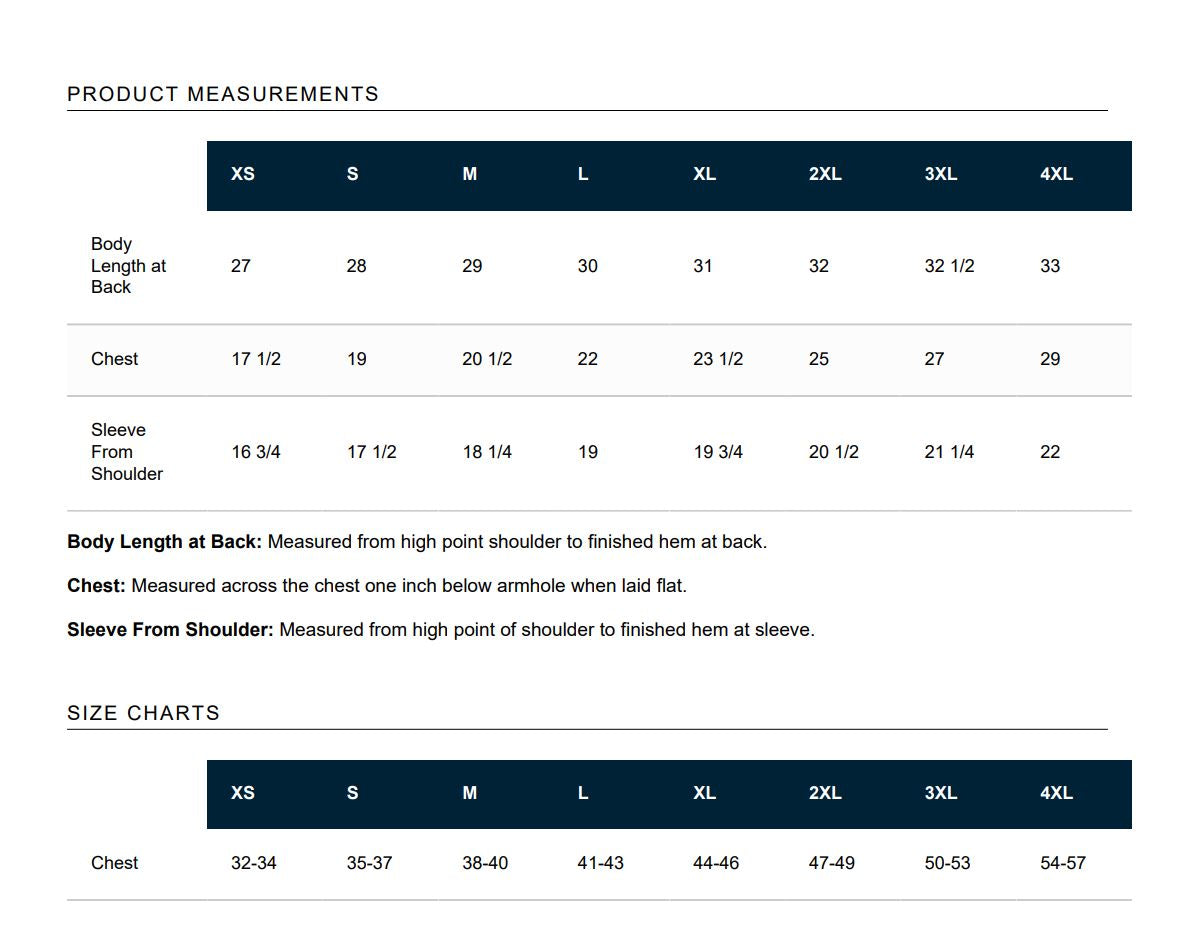
Task: Click the XS column header in Product Measurements
Action: [x=243, y=174]
